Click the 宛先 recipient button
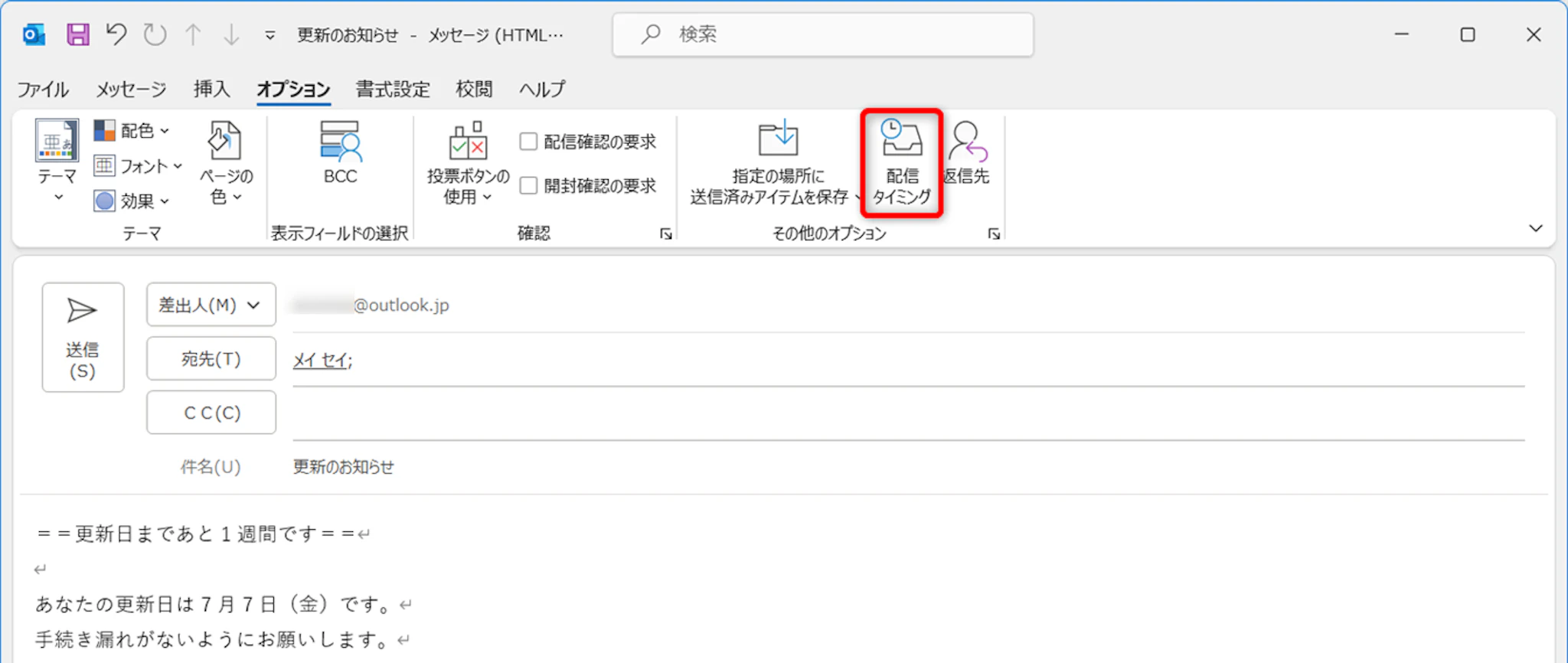This screenshot has width=1568, height=663. 211,358
